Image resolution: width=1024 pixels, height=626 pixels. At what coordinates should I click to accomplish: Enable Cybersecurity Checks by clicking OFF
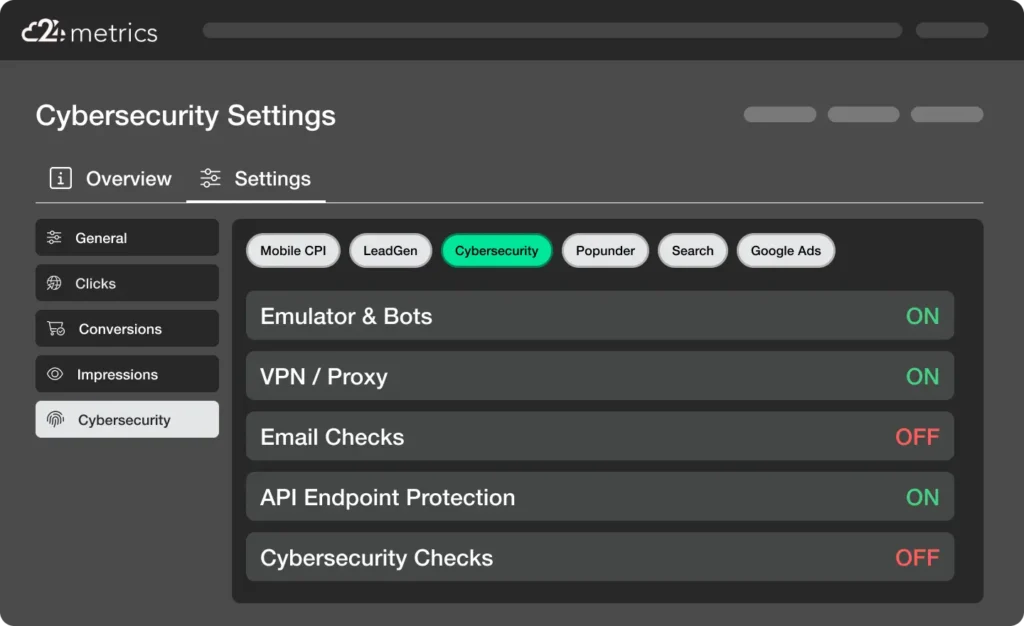918,557
